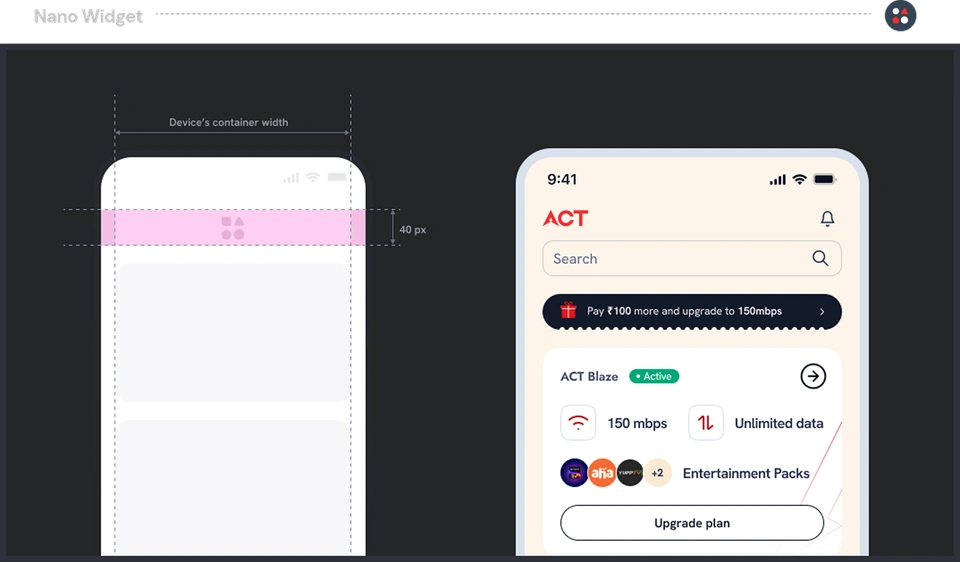Click wireframe phone's faded signal icon
The width and height of the screenshot is (960, 562).
click(291, 178)
